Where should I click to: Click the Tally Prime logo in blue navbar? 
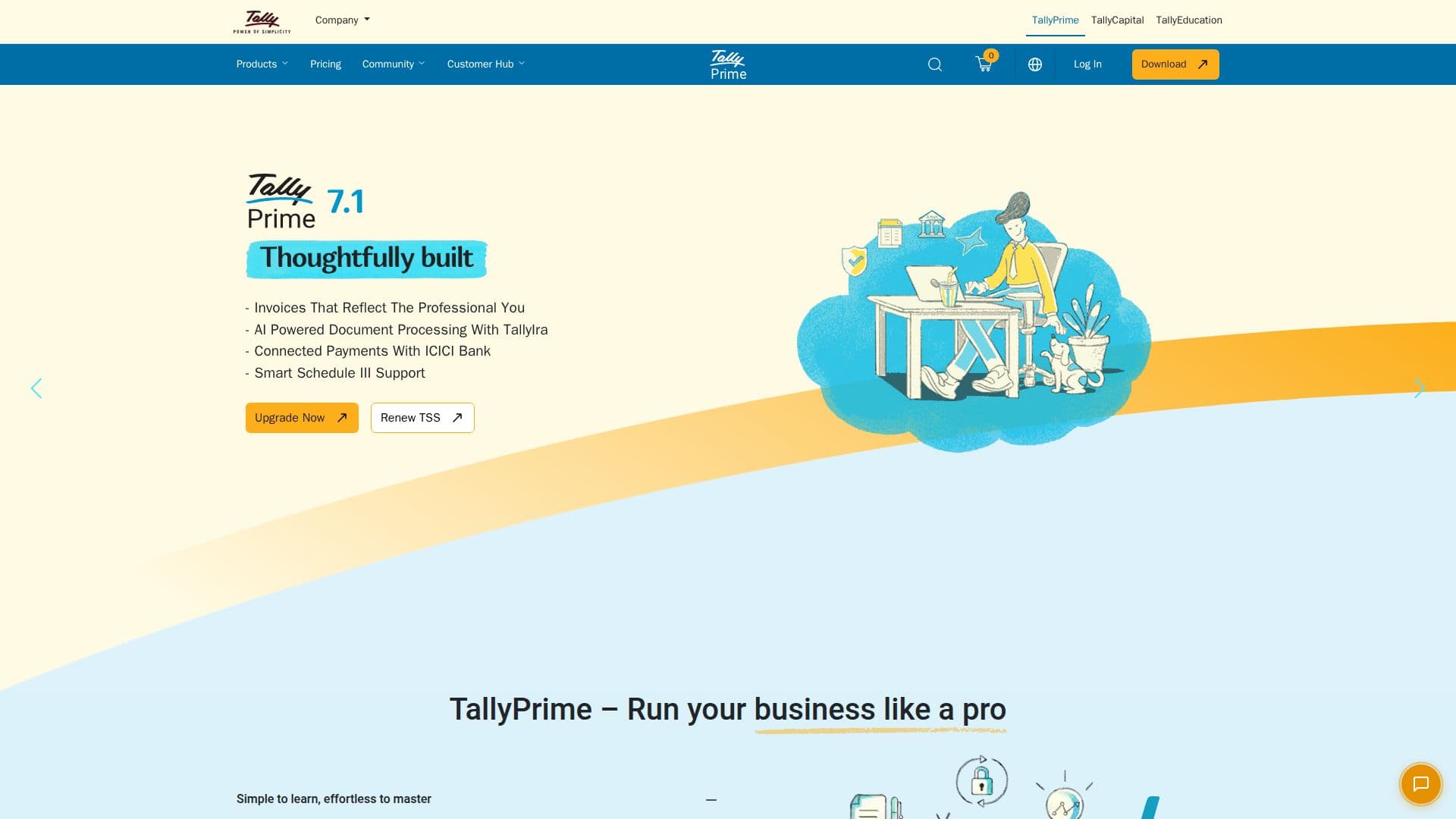pos(728,64)
